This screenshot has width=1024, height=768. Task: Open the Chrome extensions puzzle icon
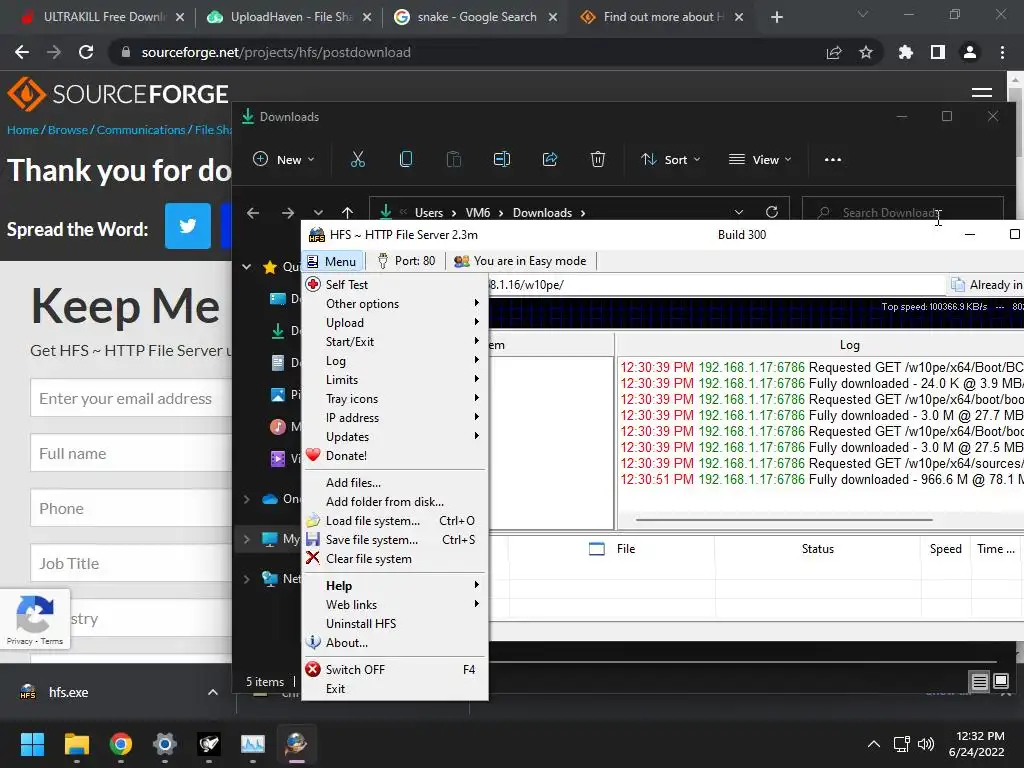[x=906, y=52]
